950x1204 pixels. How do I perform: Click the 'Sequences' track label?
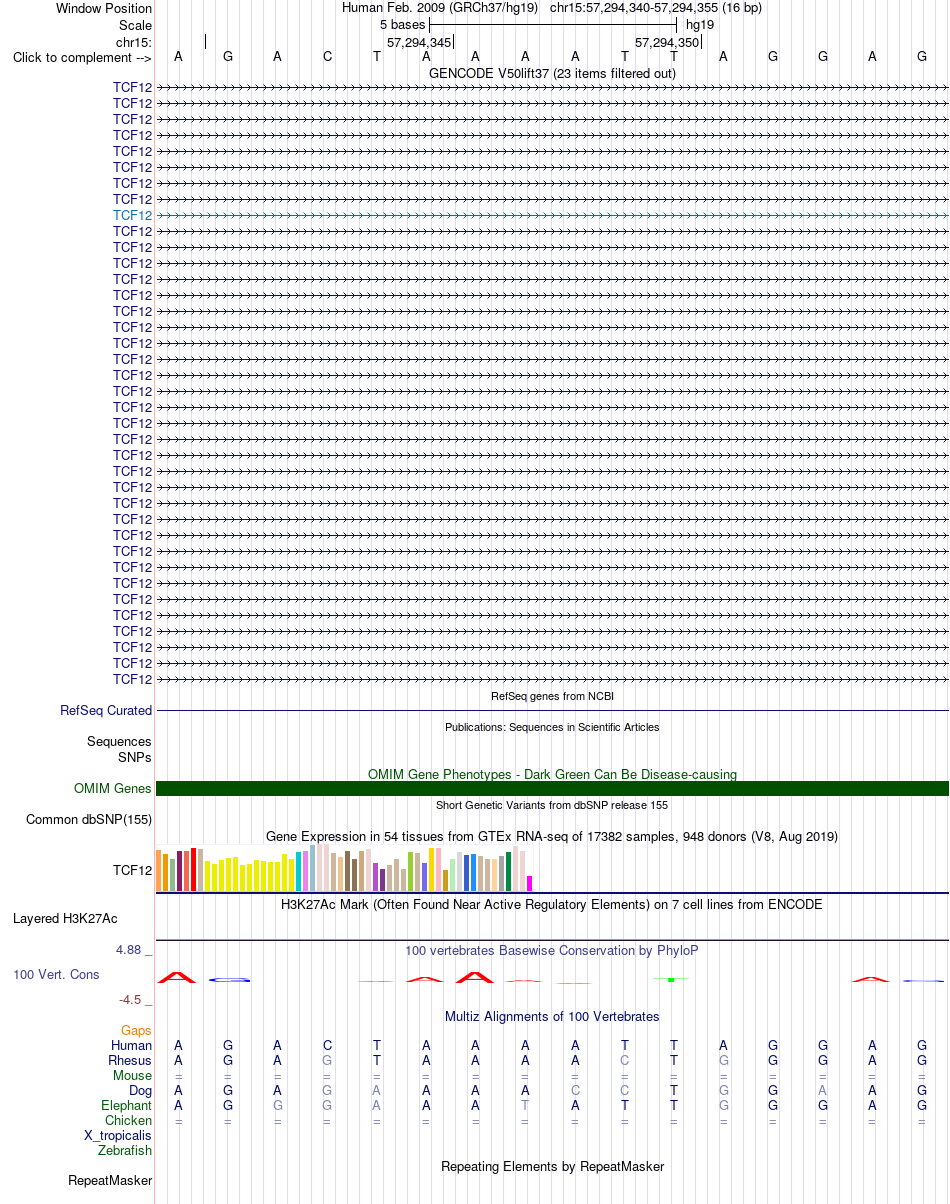pos(119,741)
